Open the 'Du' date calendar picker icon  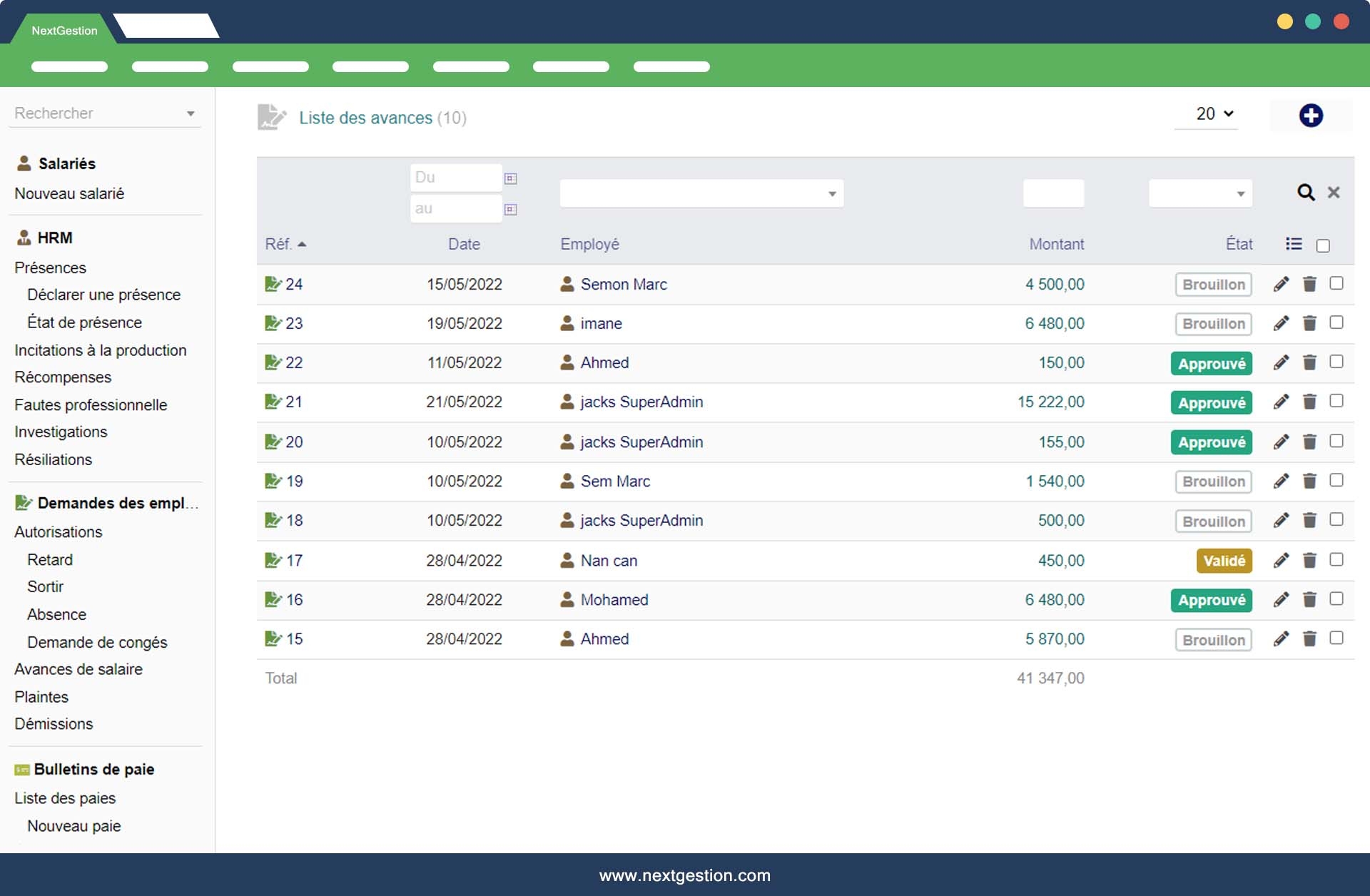click(510, 178)
